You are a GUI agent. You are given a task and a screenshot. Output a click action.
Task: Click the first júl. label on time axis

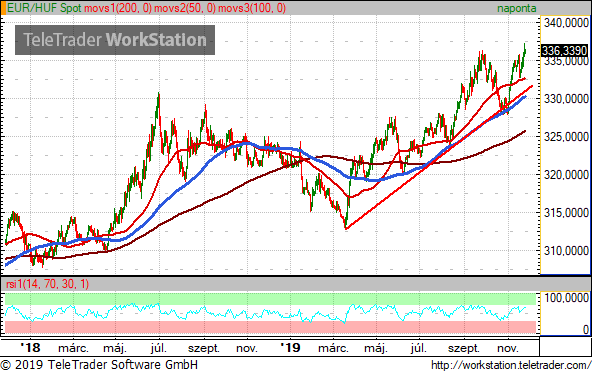159,348
